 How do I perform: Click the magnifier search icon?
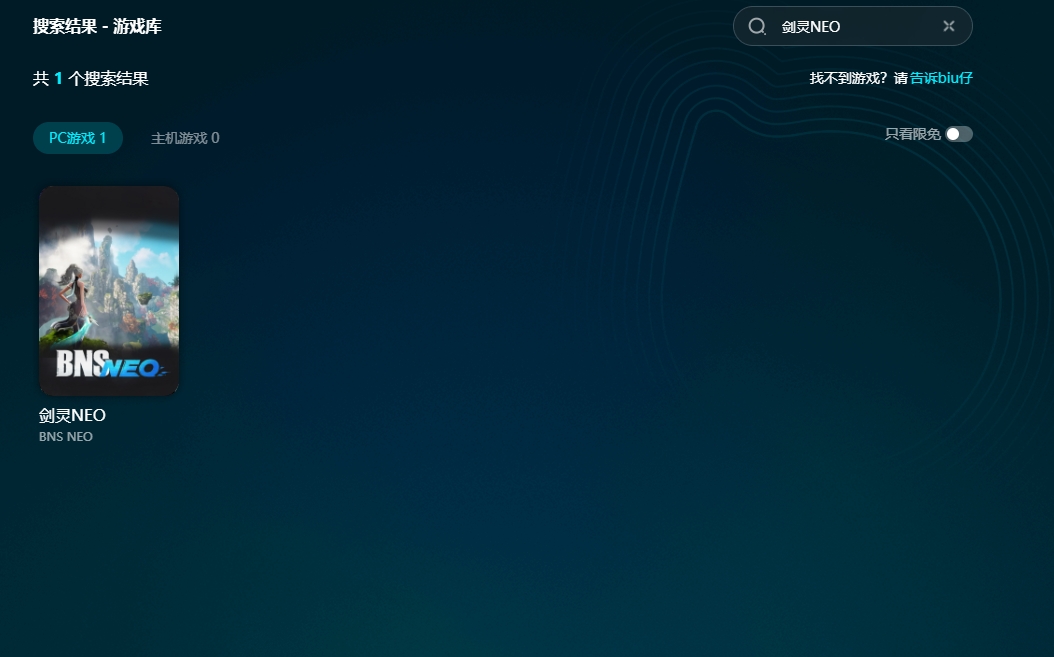pos(757,26)
